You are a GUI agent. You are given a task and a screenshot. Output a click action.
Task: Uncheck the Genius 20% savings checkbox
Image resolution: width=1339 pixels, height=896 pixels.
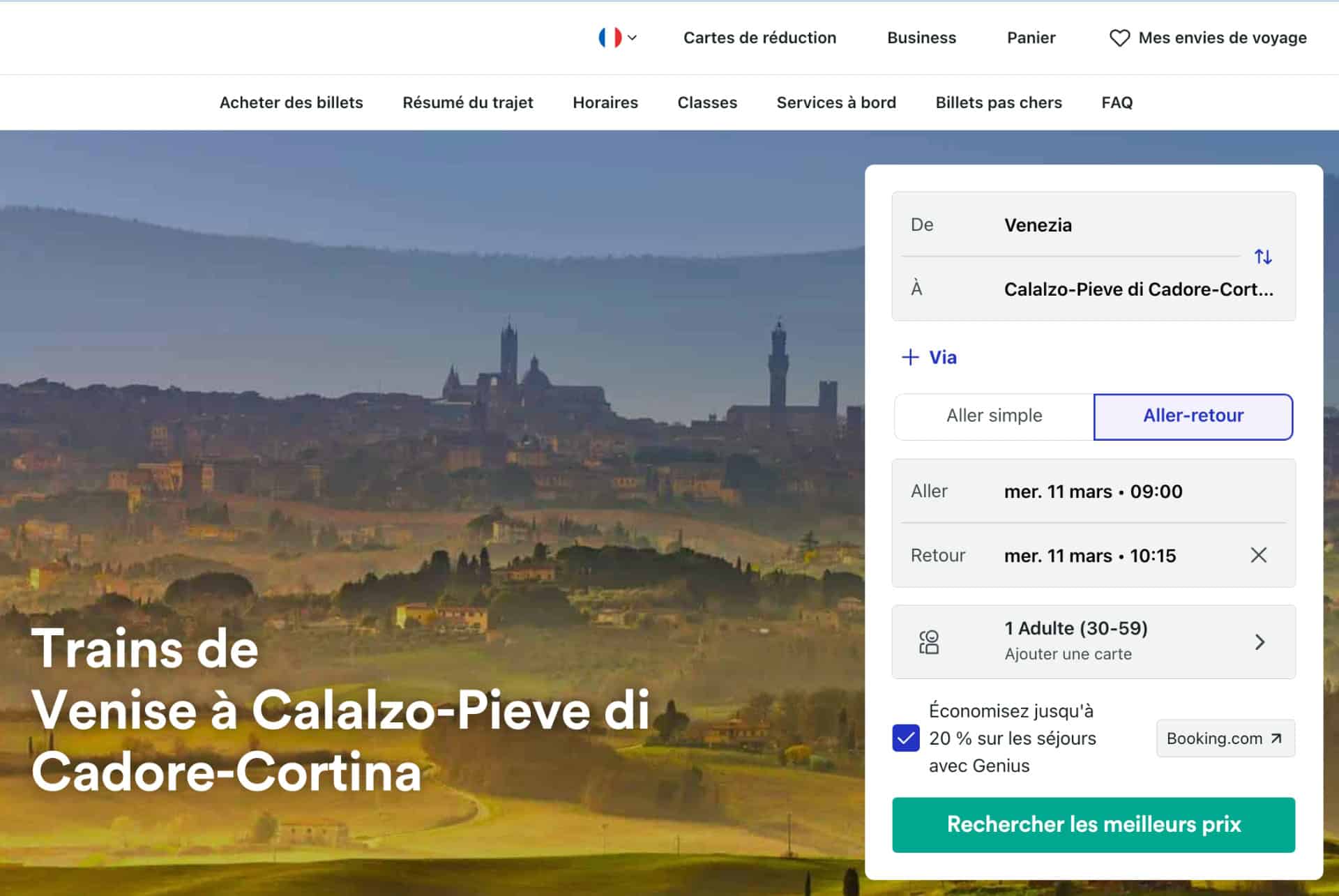tap(905, 738)
